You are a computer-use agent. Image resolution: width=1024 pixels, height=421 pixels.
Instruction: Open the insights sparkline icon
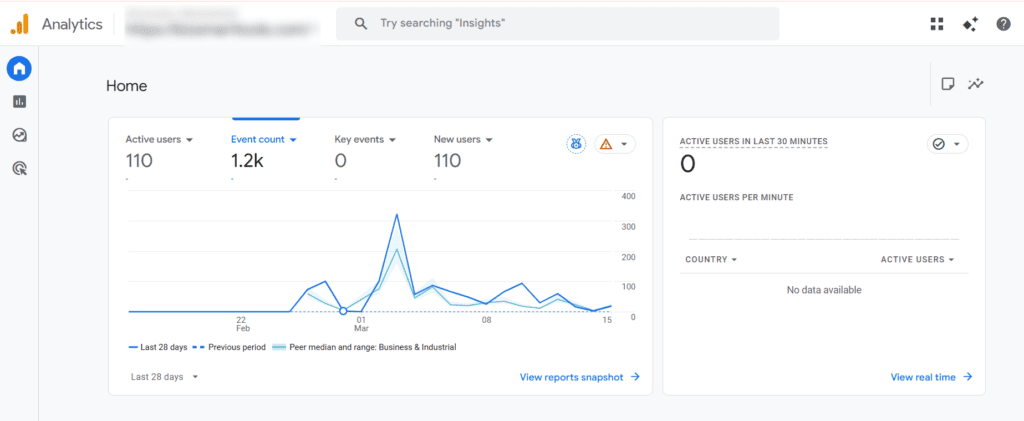click(976, 85)
